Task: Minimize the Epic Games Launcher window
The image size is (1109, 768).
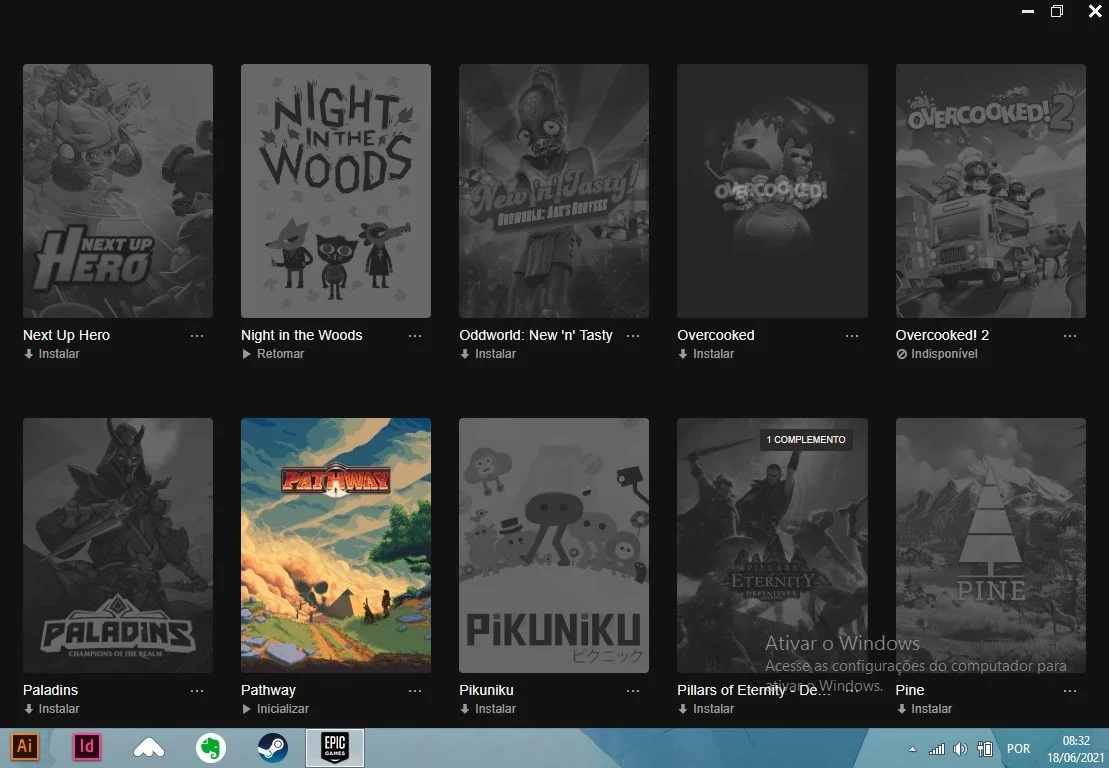Action: (x=1028, y=11)
